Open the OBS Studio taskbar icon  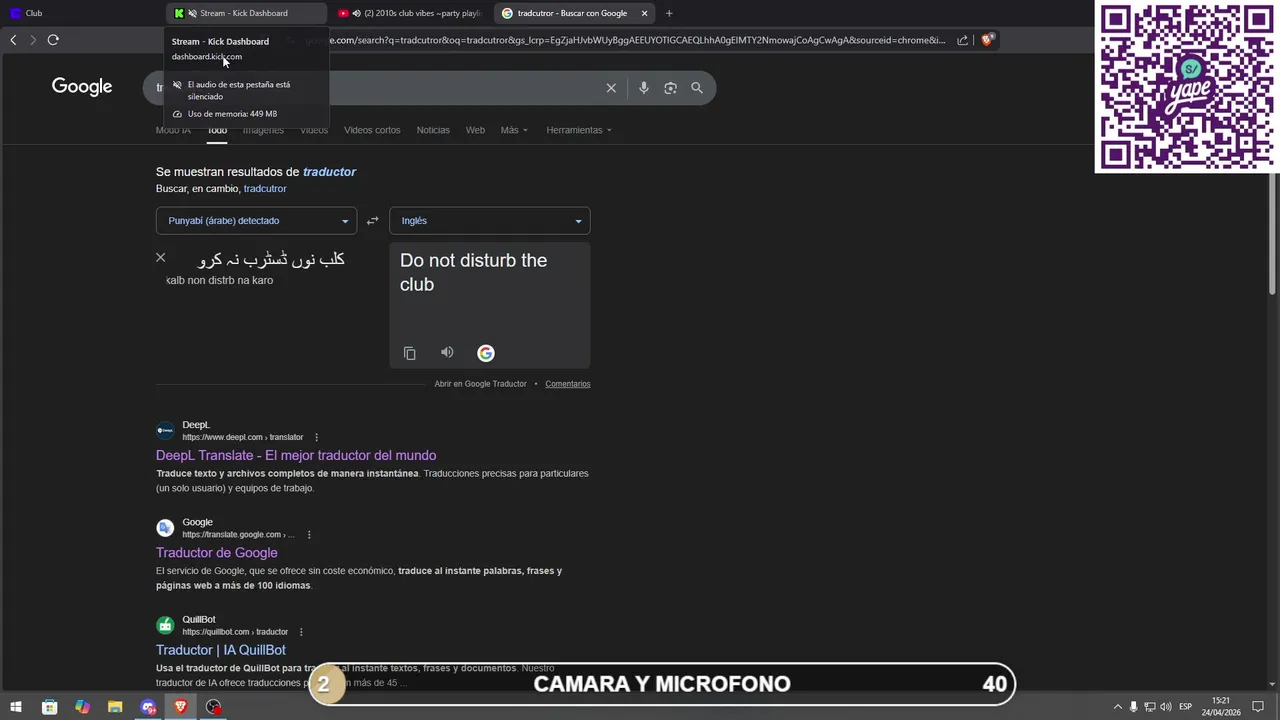[x=214, y=707]
